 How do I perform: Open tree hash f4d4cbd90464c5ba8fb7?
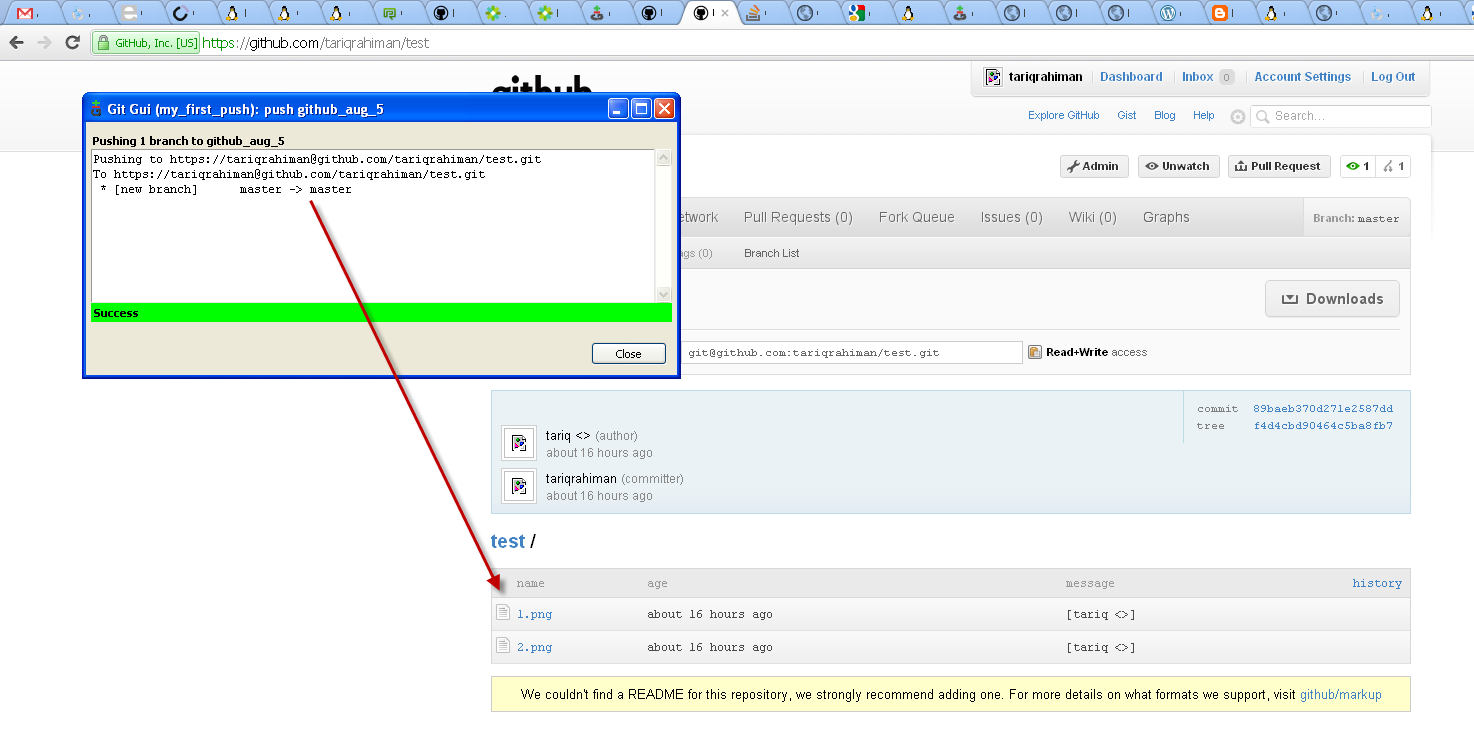1323,426
